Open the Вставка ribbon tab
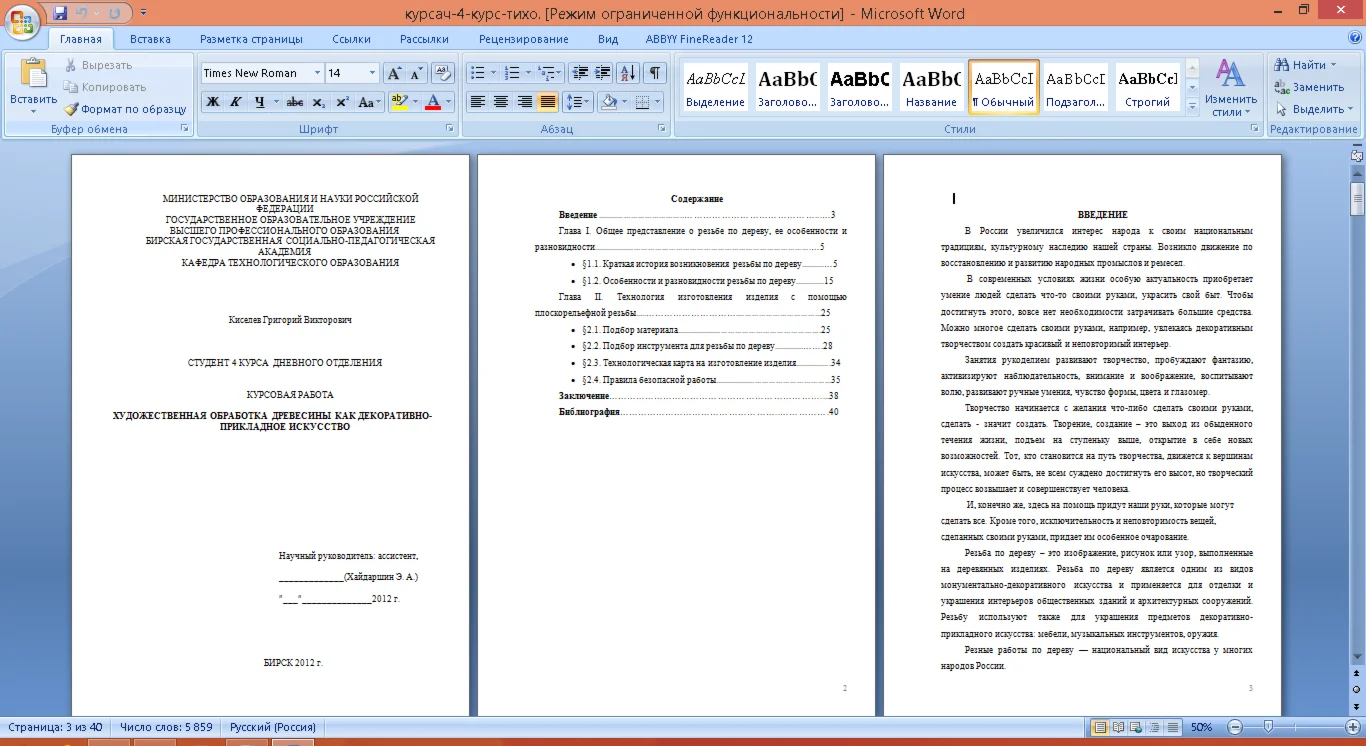The width and height of the screenshot is (1366, 746). 150,39
